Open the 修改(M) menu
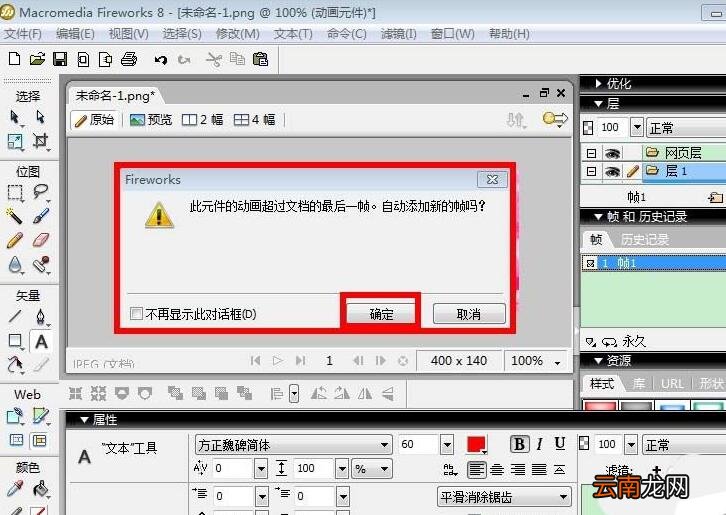Screen dimensions: 726x515 point(238,34)
